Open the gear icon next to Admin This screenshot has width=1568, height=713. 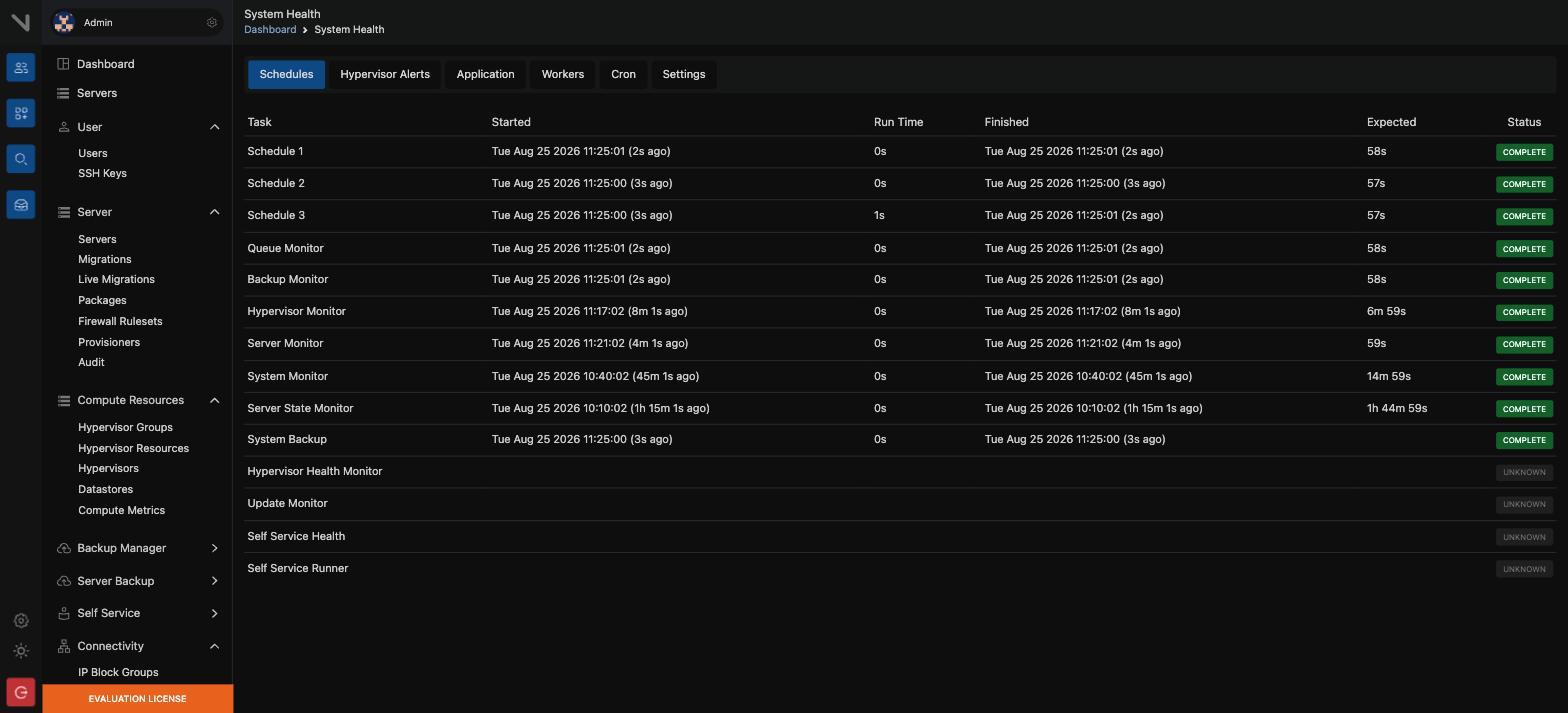212,22
